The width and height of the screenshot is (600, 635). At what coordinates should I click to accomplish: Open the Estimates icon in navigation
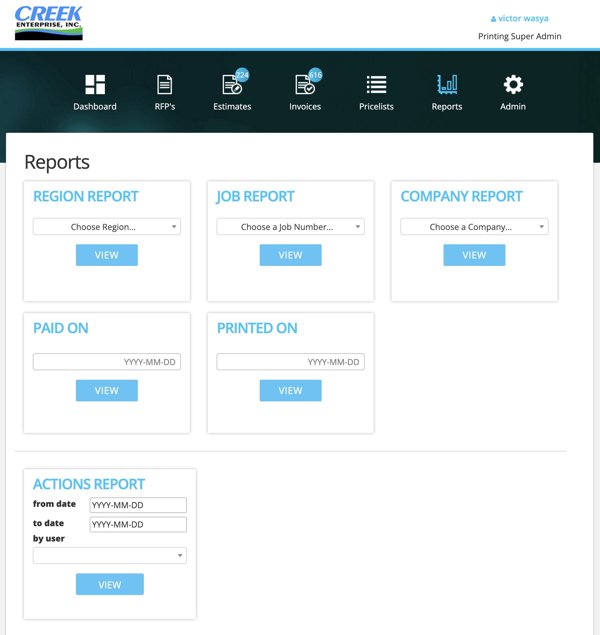tap(232, 86)
